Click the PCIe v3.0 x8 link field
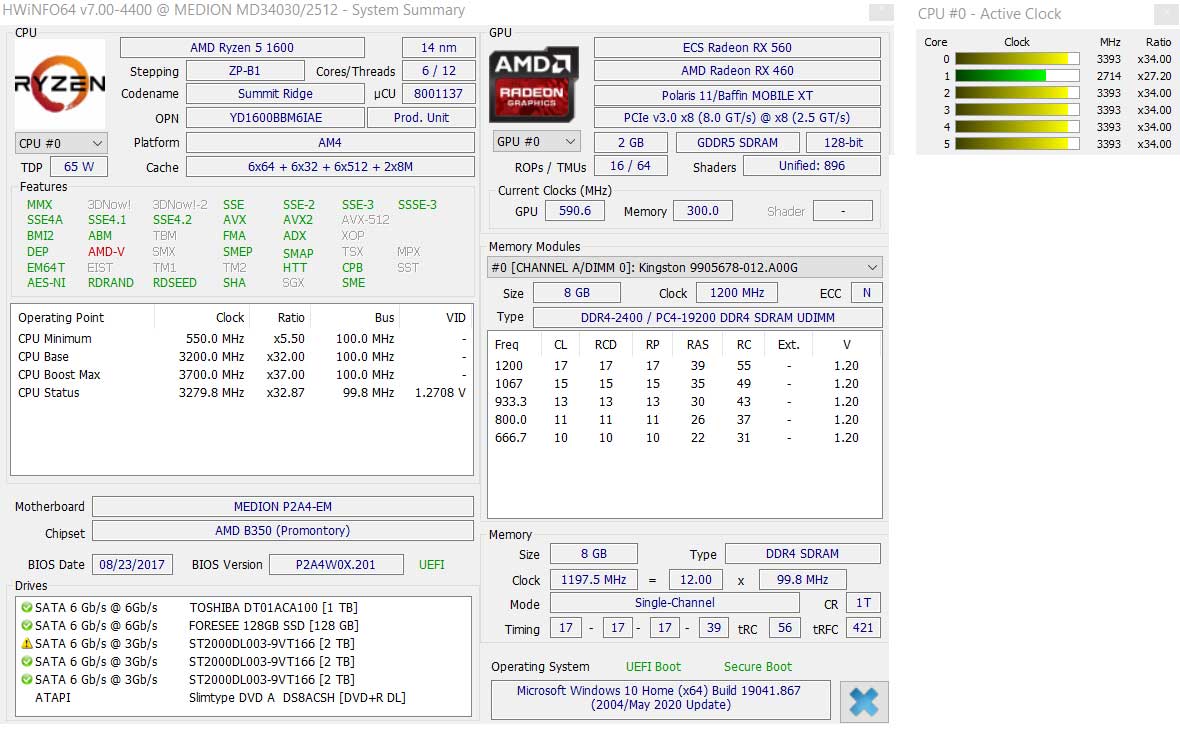 pyautogui.click(x=737, y=117)
